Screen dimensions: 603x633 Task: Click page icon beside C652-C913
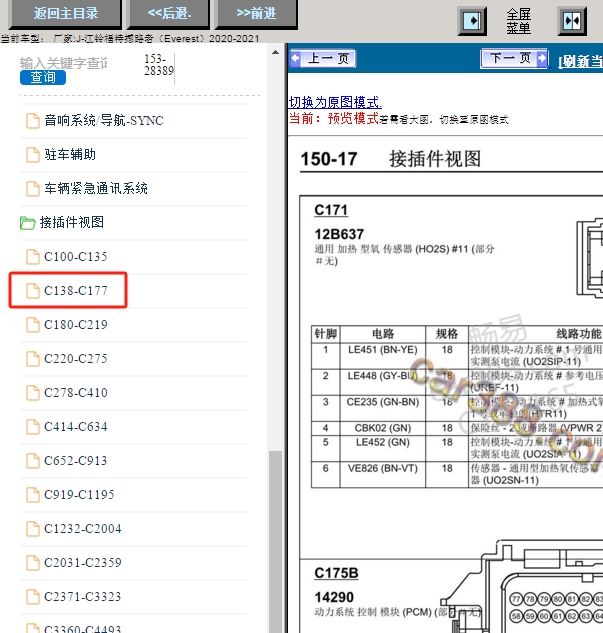[33, 461]
